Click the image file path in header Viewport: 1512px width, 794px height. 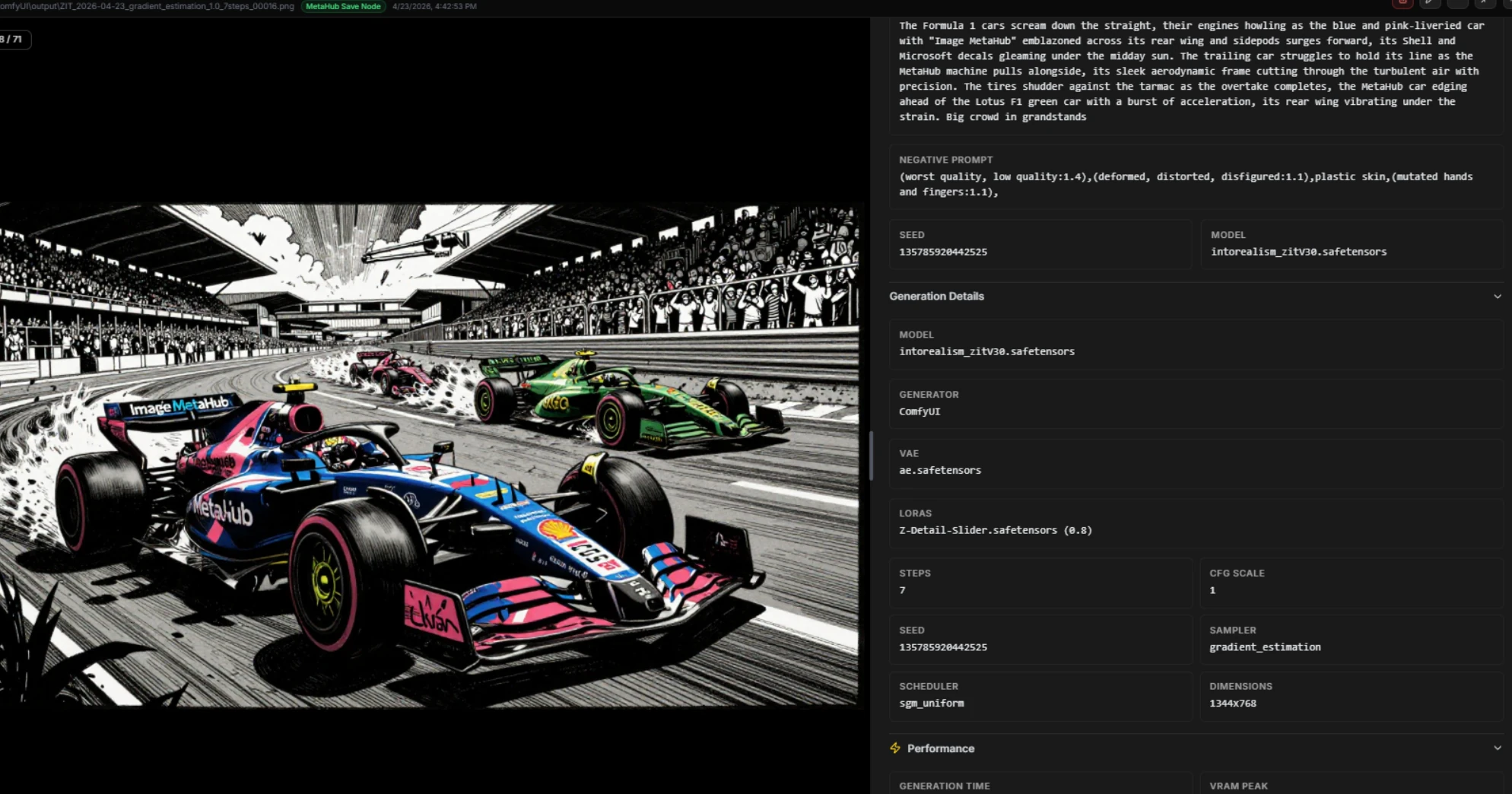147,6
